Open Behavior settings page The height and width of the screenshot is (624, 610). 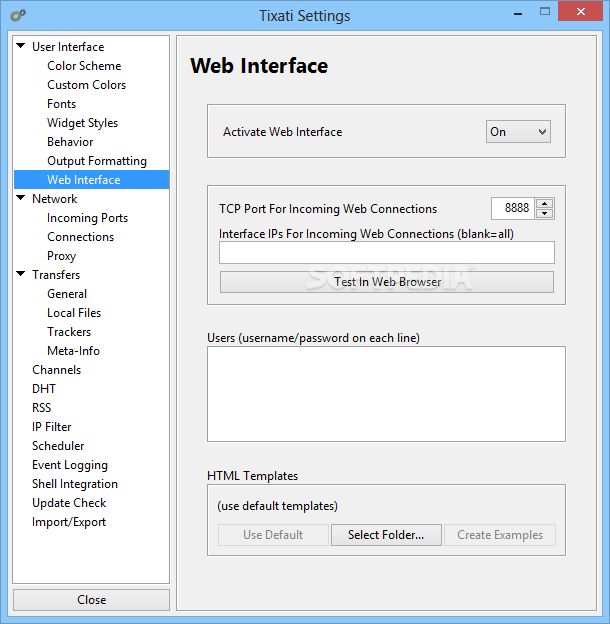(70, 142)
